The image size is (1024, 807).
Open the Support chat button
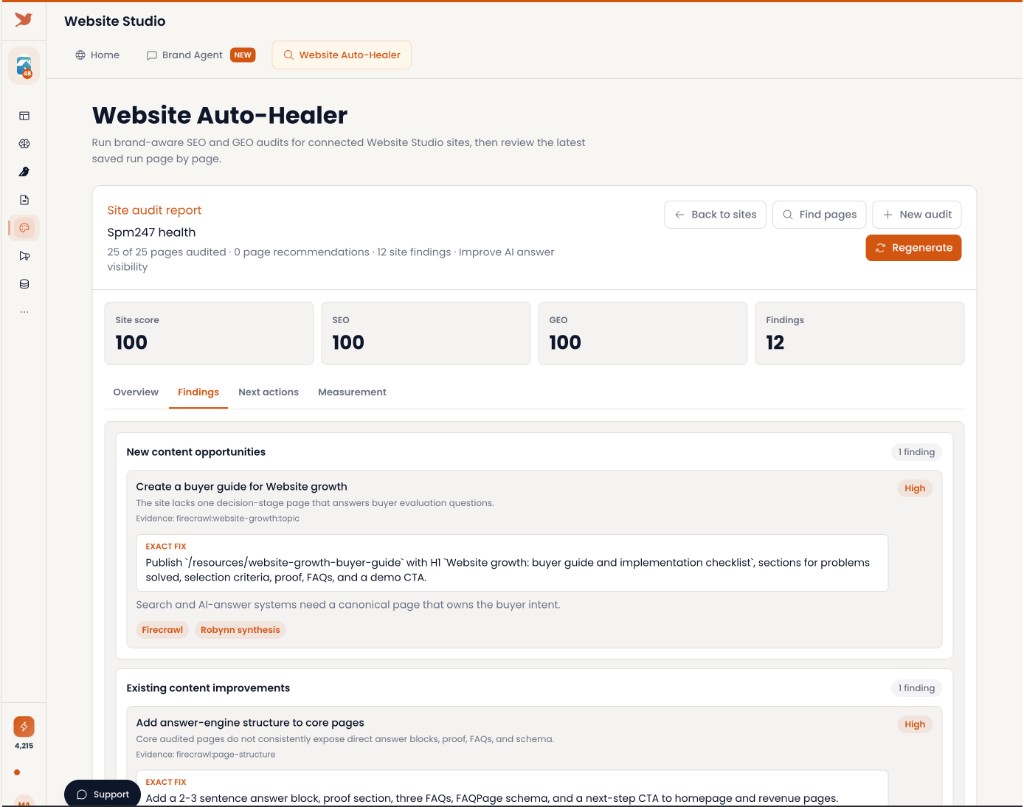coord(103,794)
